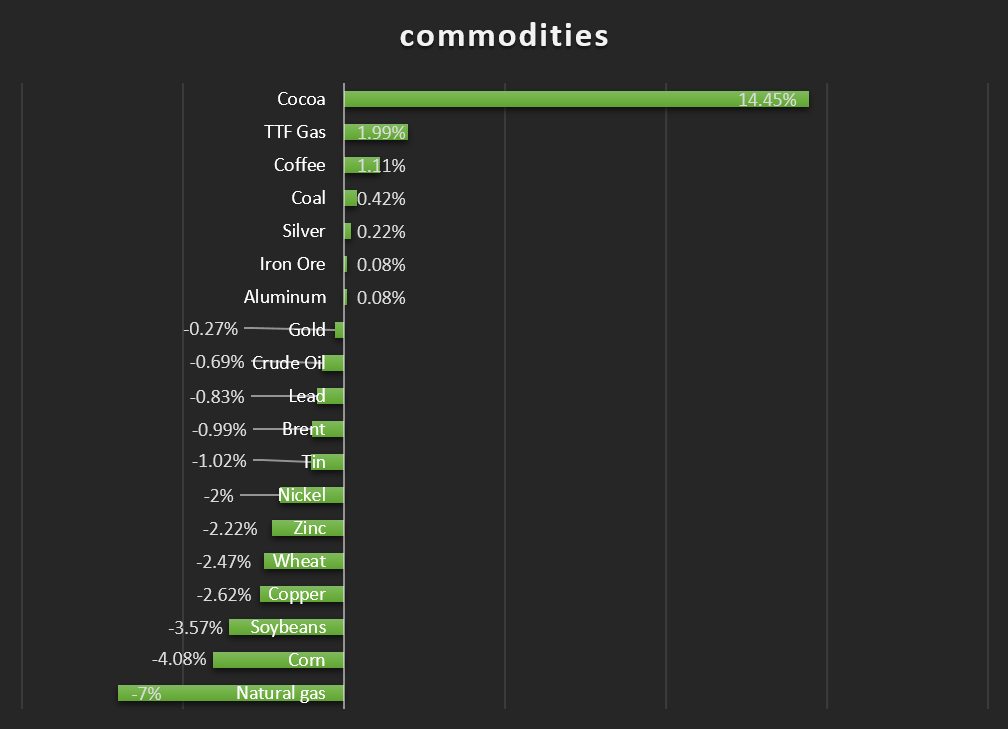
Task: Click the TTF Gas axis label
Action: [295, 132]
